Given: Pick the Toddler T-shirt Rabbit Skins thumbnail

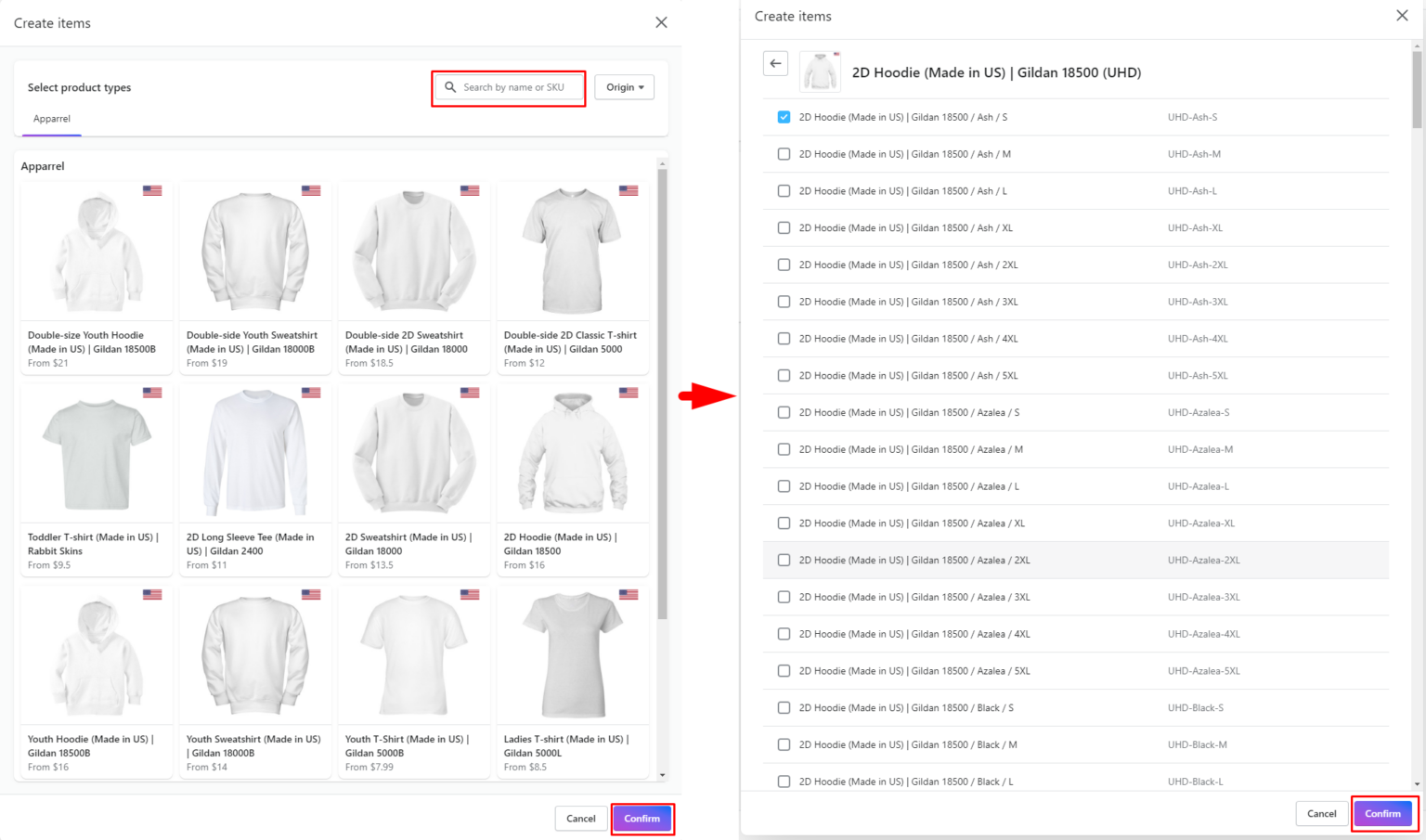Looking at the screenshot, I should coord(97,453).
